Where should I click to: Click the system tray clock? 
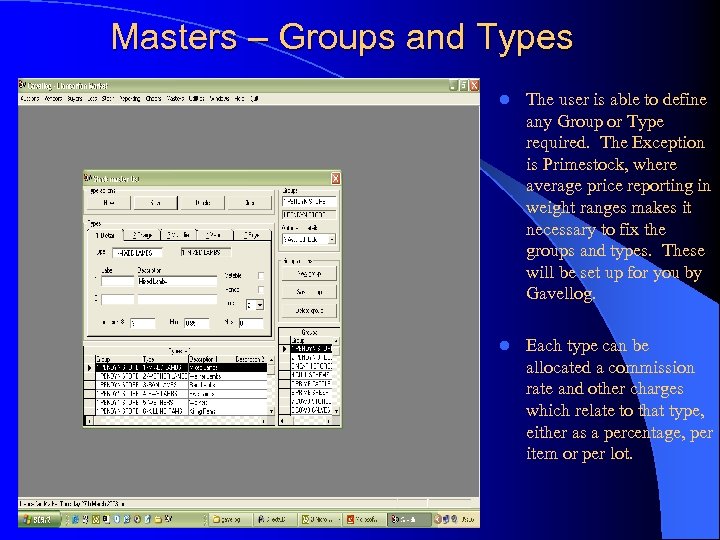coord(467,519)
